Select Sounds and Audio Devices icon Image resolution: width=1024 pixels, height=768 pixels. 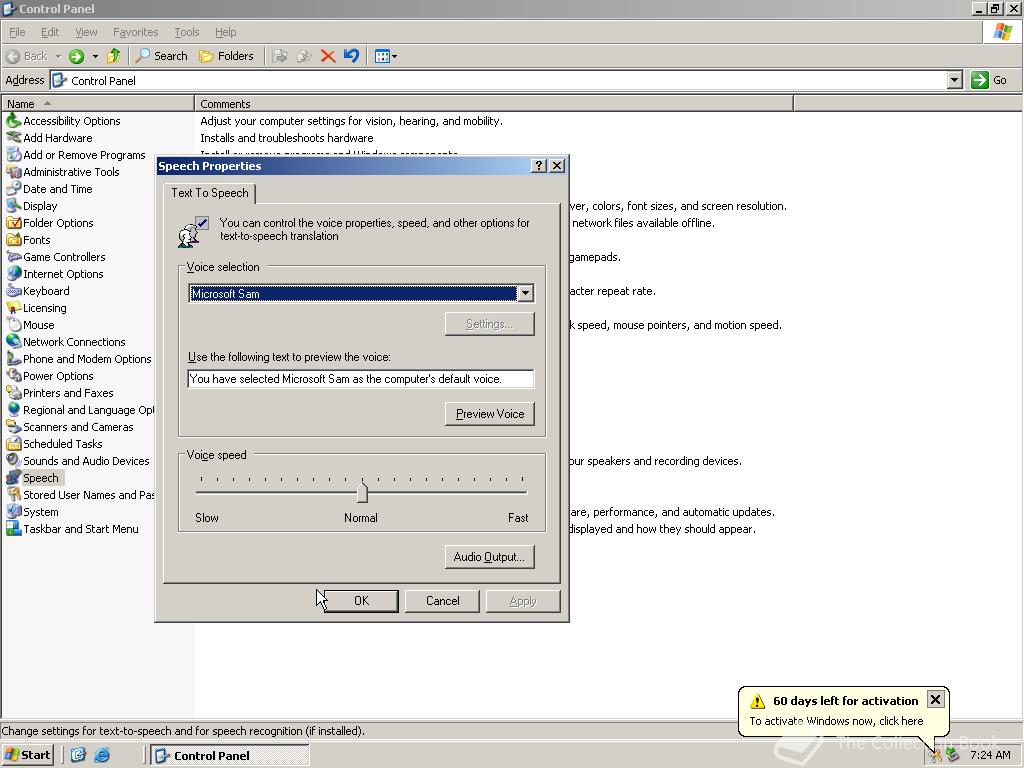point(14,460)
